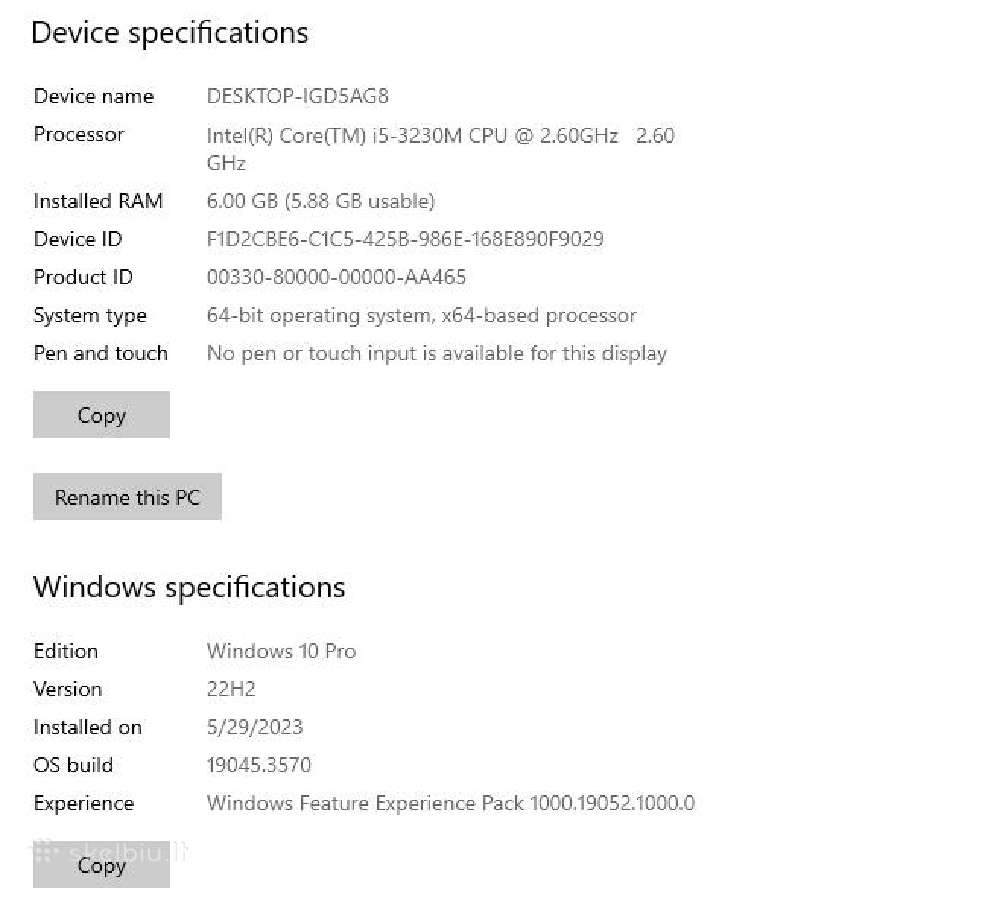Click the Device name label
The image size is (982, 900).
click(94, 96)
